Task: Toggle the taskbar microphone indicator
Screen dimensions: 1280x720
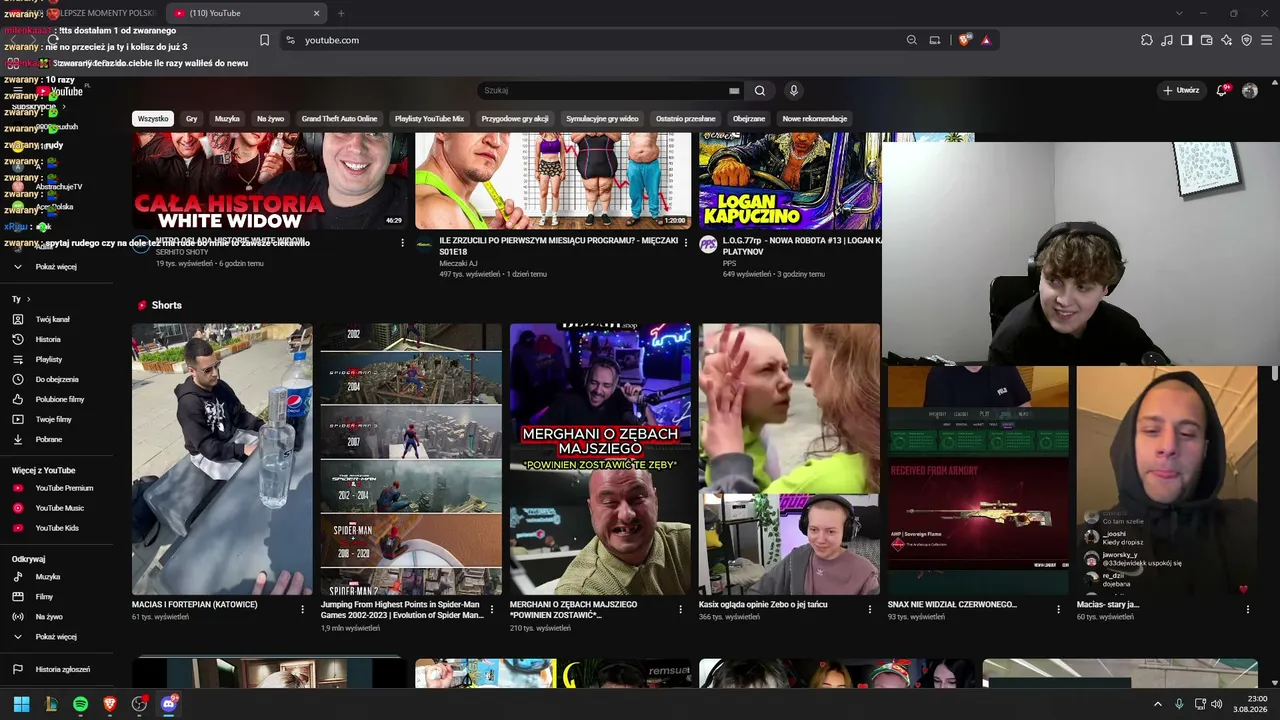Action: 1179,704
